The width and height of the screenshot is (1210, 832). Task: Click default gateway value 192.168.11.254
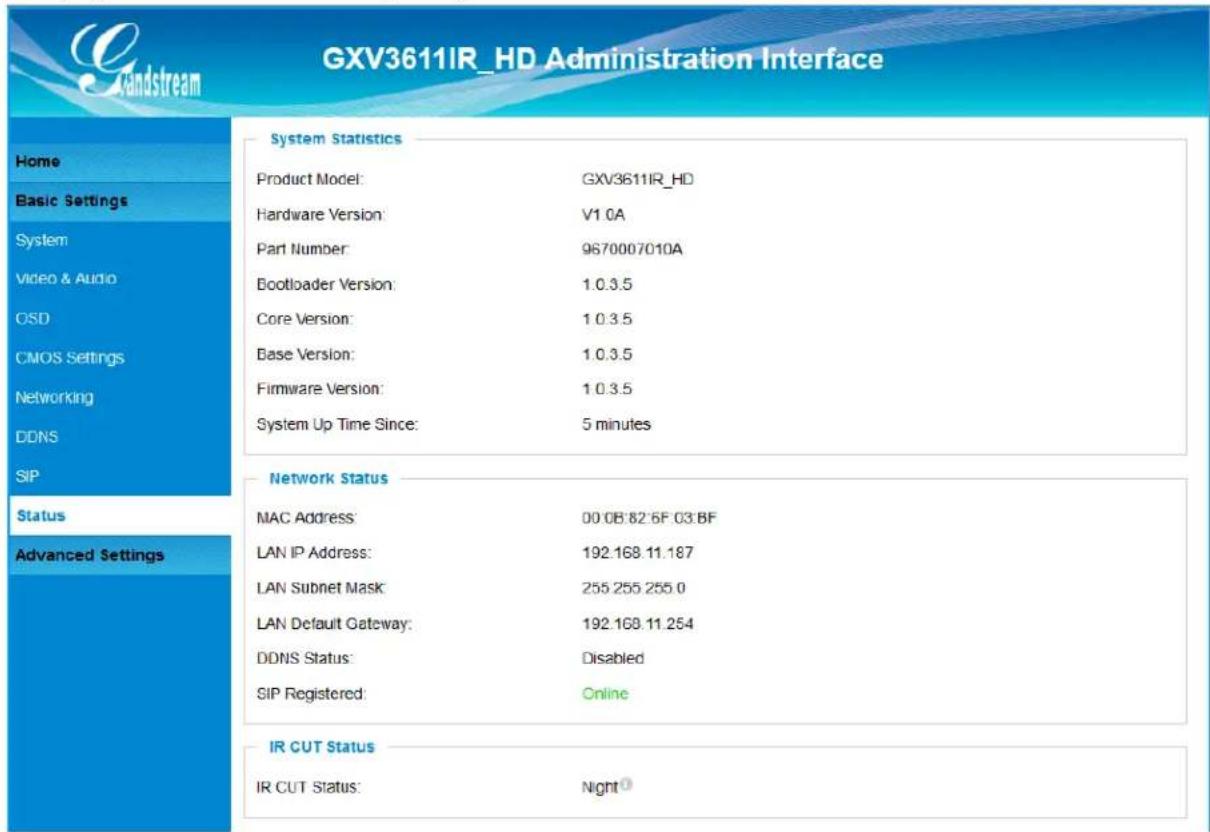[x=638, y=624]
